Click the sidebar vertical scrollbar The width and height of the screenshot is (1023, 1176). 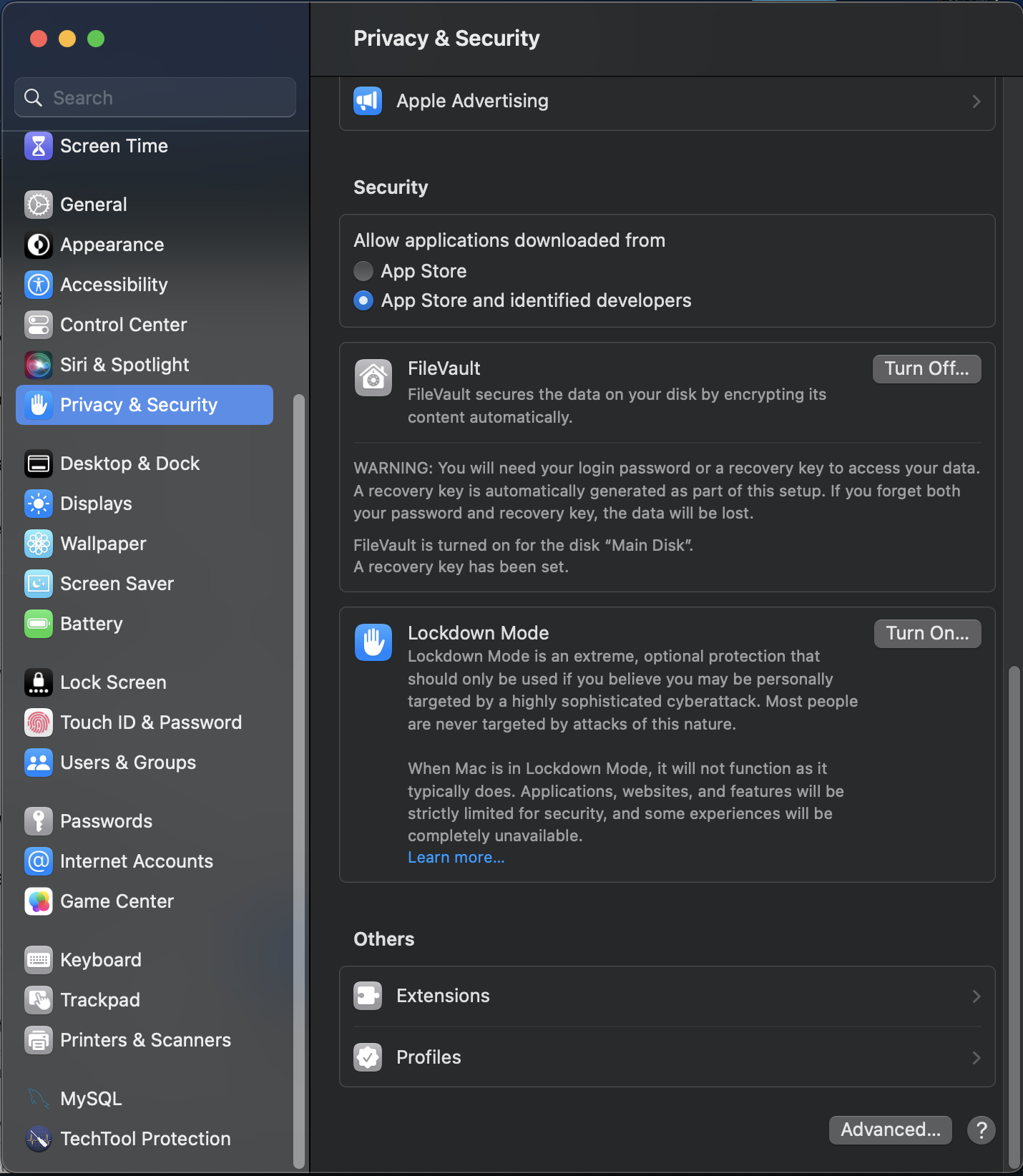[x=299, y=780]
